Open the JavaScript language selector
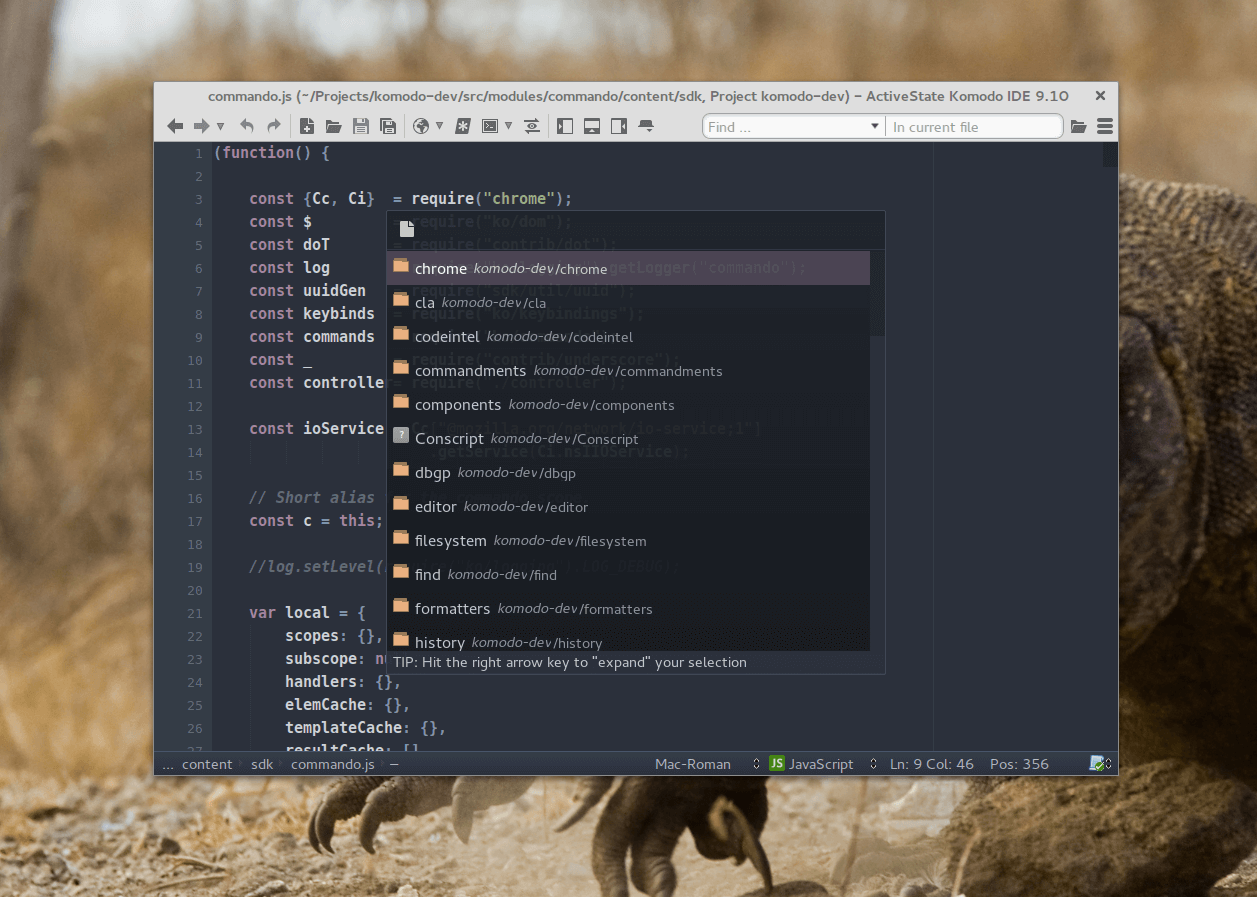This screenshot has width=1257, height=897. tap(820, 764)
